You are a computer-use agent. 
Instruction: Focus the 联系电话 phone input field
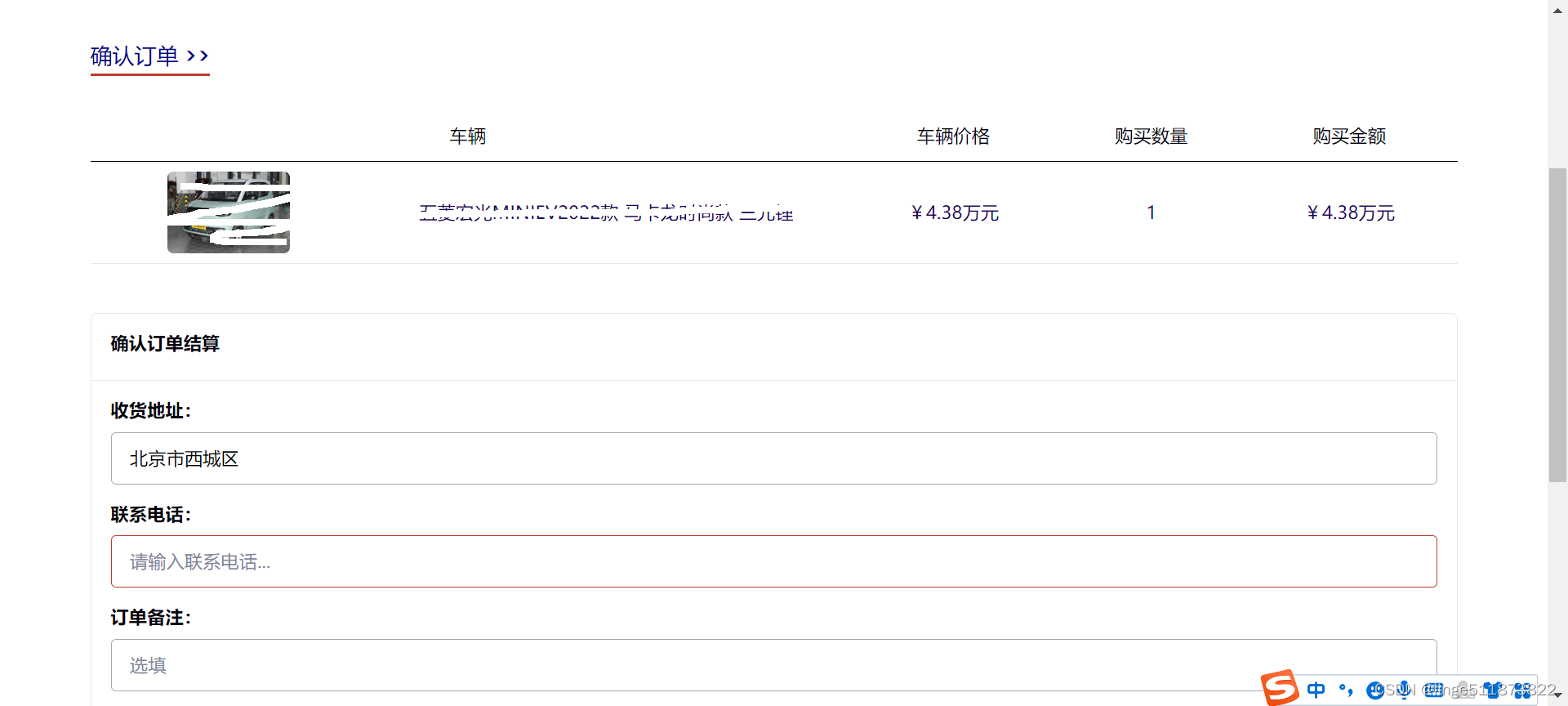tap(773, 561)
